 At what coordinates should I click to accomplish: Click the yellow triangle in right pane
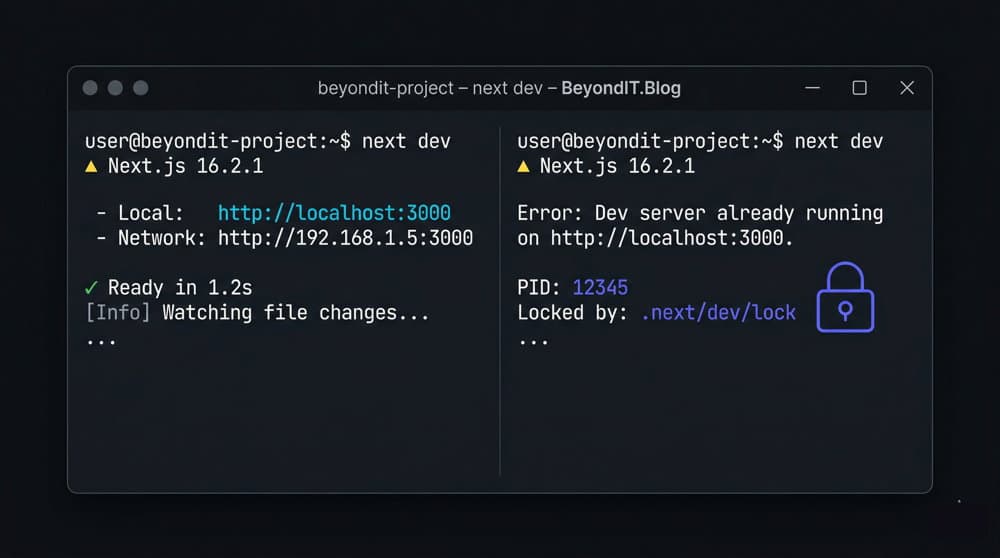pos(524,167)
